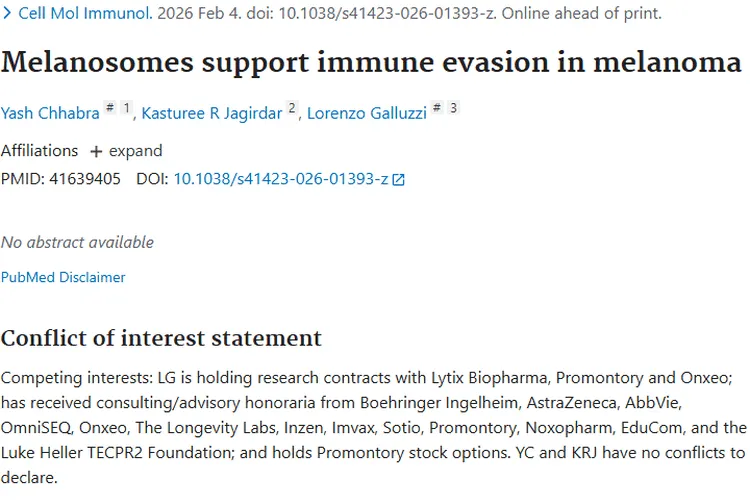Click the PMID number 41639405
Screen dimensions: 750x500
point(84,179)
